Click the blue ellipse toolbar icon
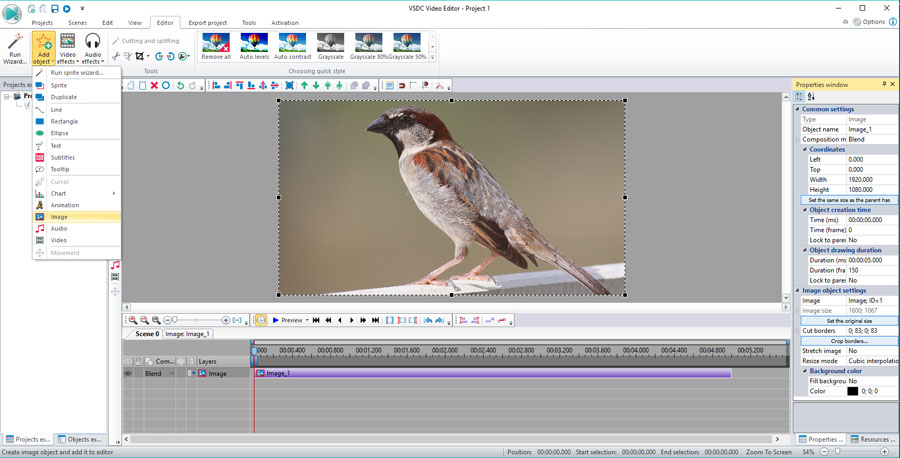Image resolution: width=900 pixels, height=458 pixels. (x=166, y=86)
